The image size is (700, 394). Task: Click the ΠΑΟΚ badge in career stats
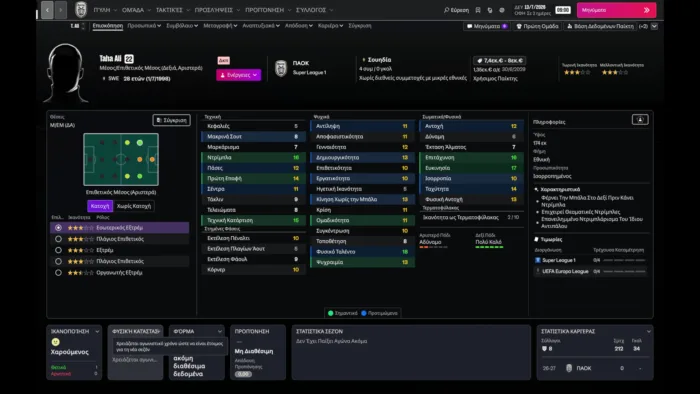[x=569, y=368]
